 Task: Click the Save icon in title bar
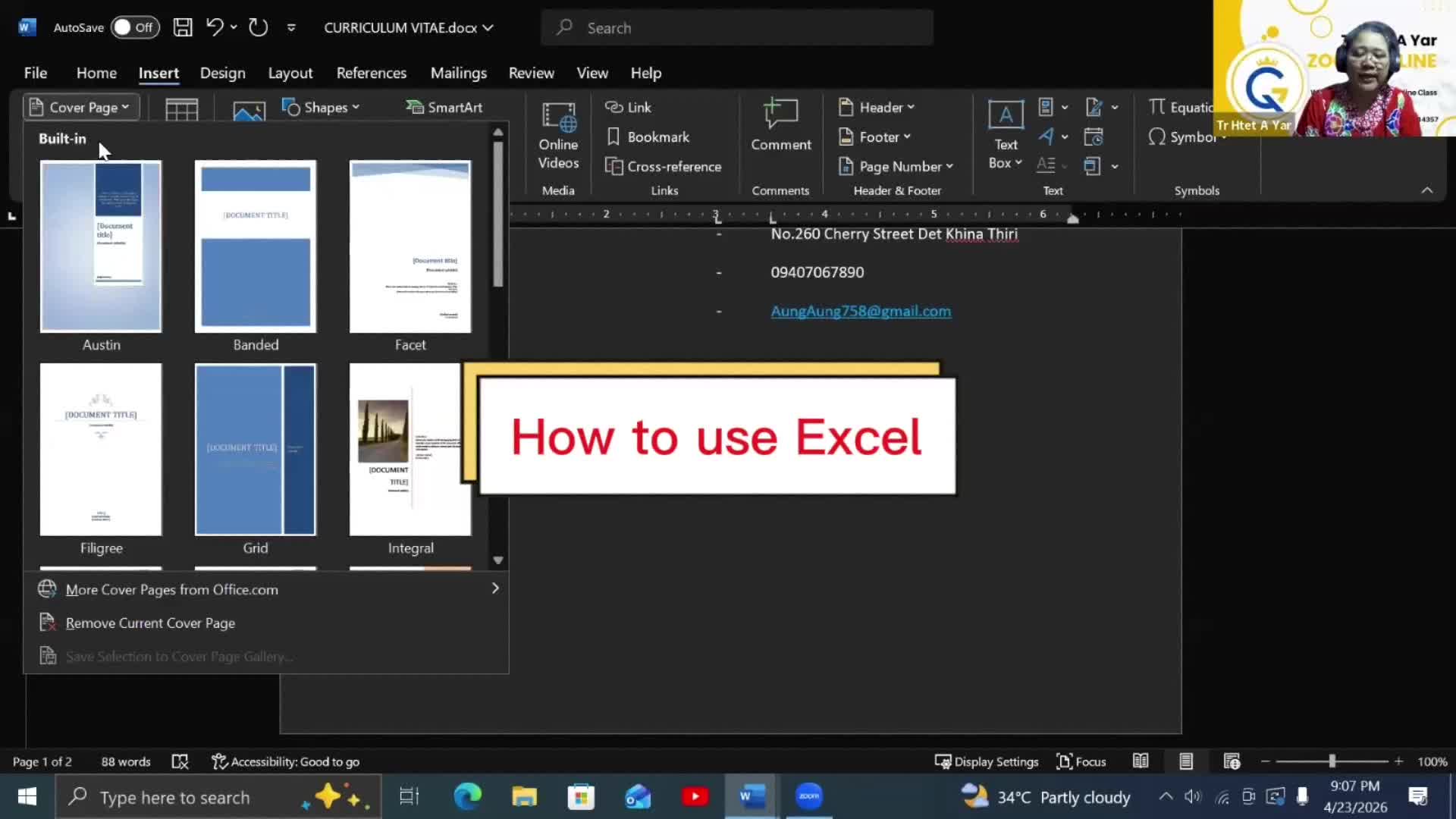tap(183, 27)
